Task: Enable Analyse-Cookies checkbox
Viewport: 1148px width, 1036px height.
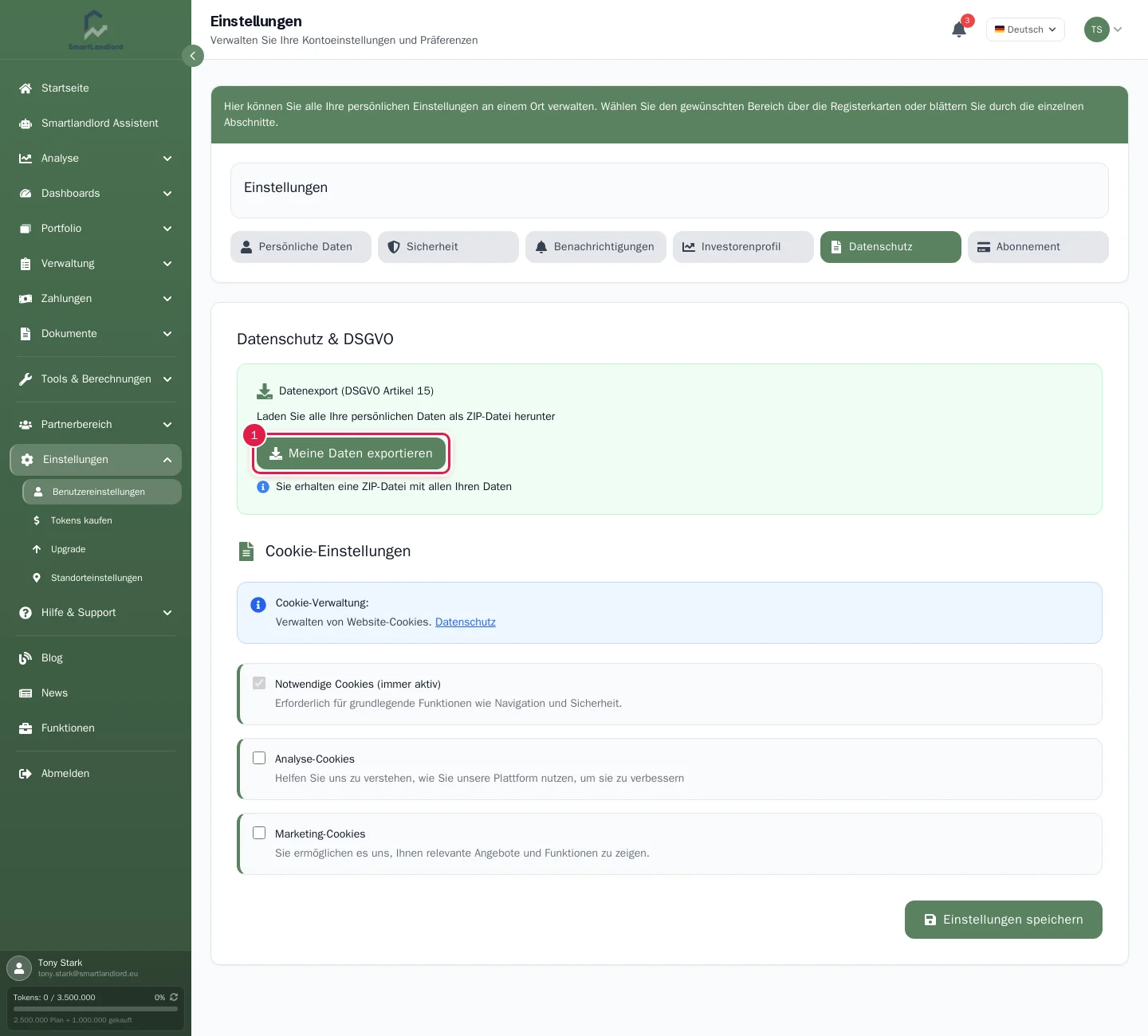Action: coord(259,758)
